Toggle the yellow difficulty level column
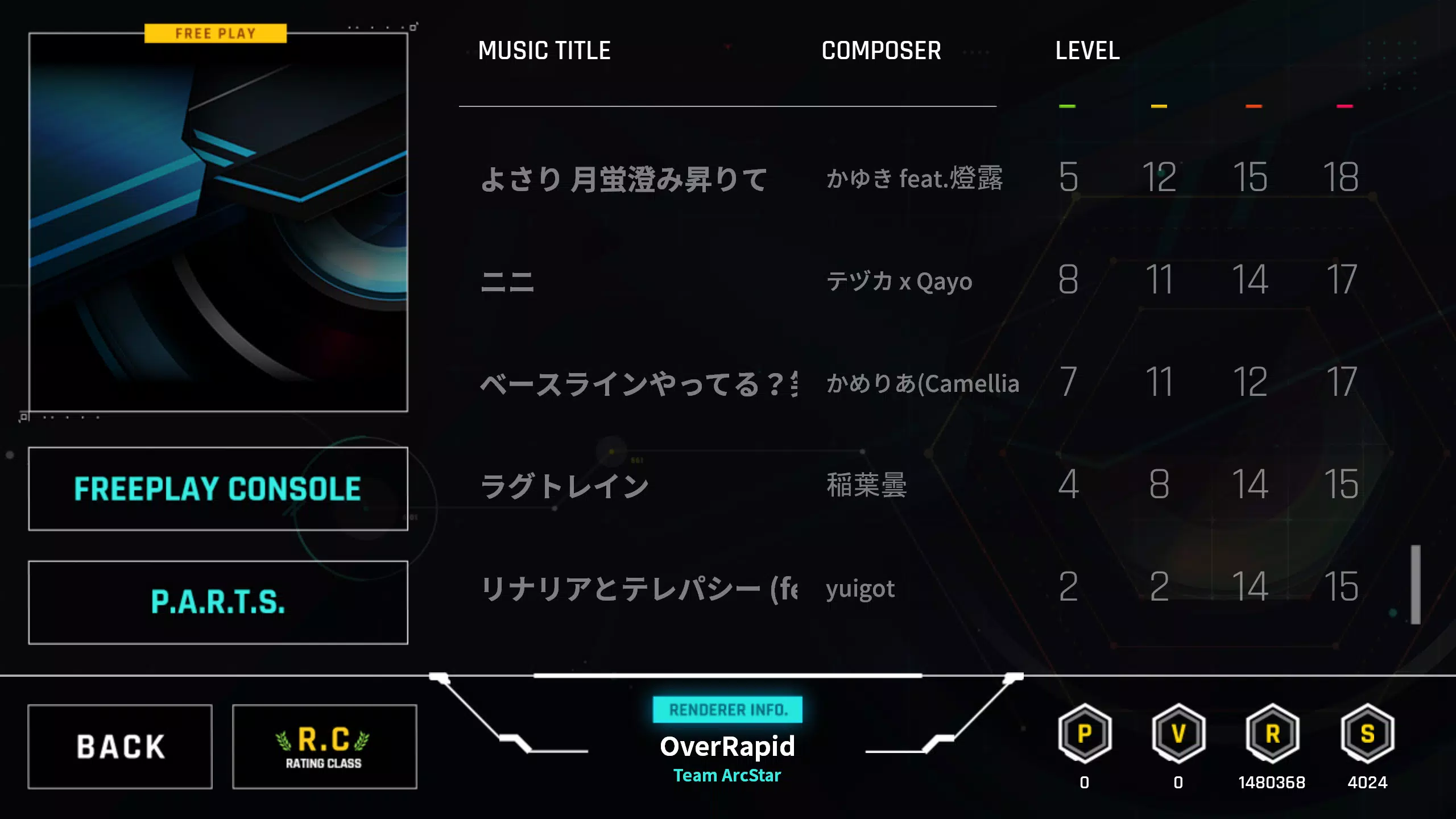The height and width of the screenshot is (819, 1456). click(1159, 106)
